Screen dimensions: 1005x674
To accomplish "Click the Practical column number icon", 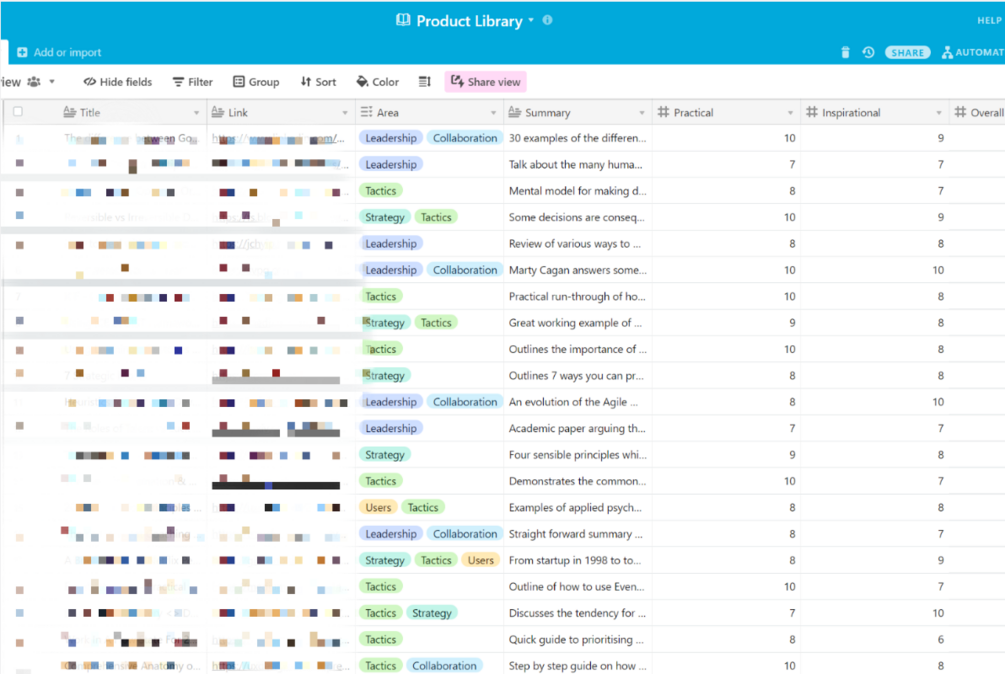I will pos(663,112).
